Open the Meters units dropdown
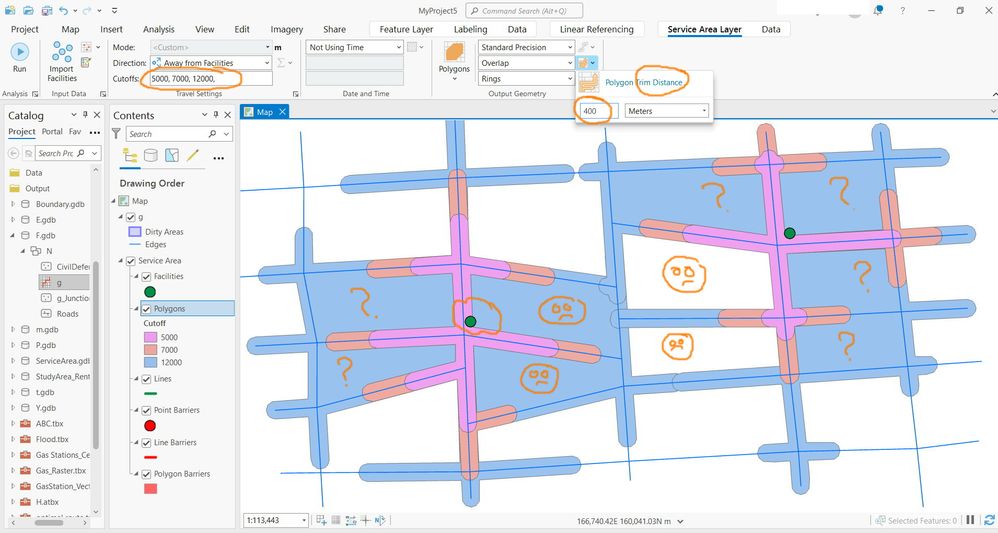Viewport: 998px width, 533px height. pos(667,111)
